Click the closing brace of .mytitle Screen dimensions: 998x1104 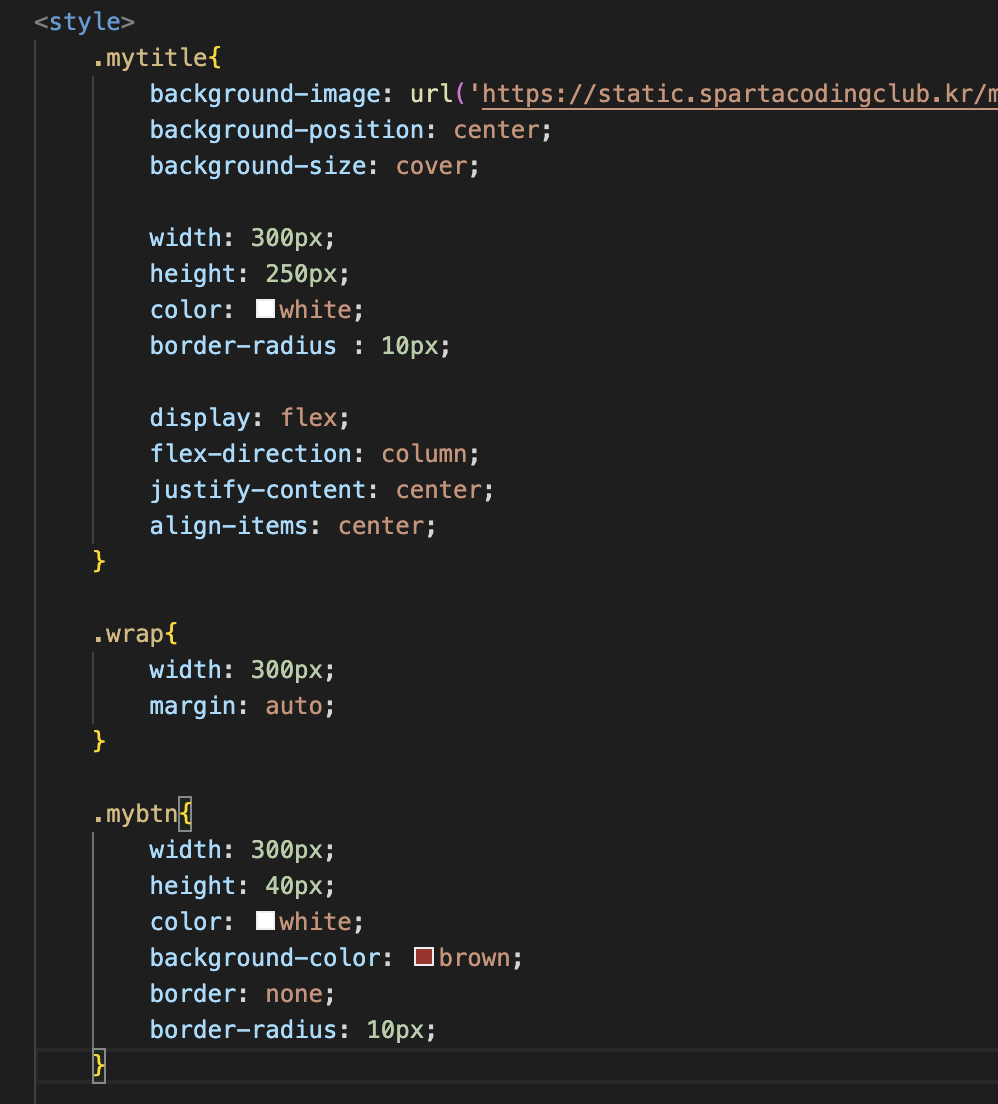(99, 561)
